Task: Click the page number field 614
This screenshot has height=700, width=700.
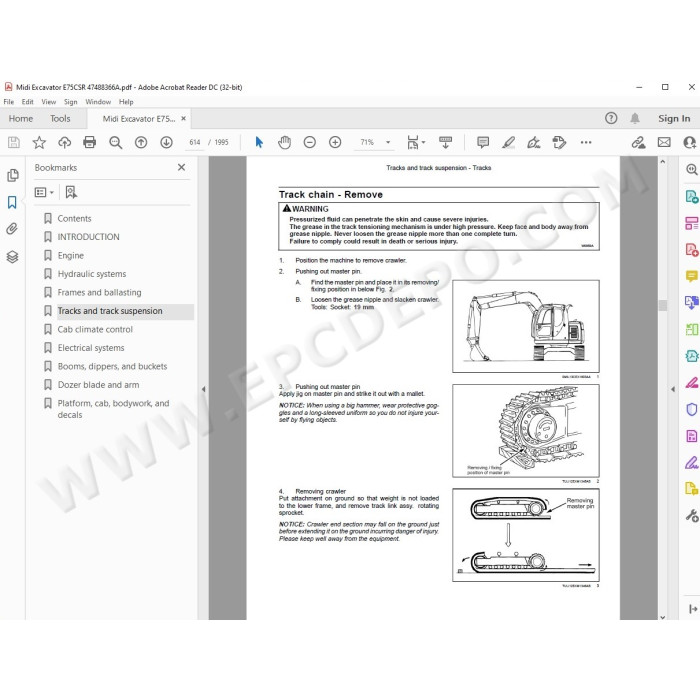Action: [x=195, y=142]
